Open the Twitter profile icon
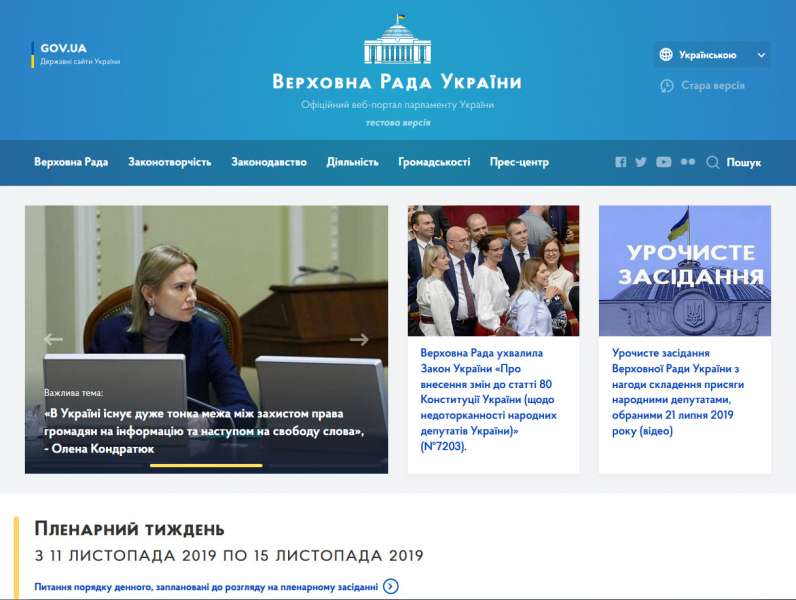Image resolution: width=796 pixels, height=600 pixels. click(641, 162)
